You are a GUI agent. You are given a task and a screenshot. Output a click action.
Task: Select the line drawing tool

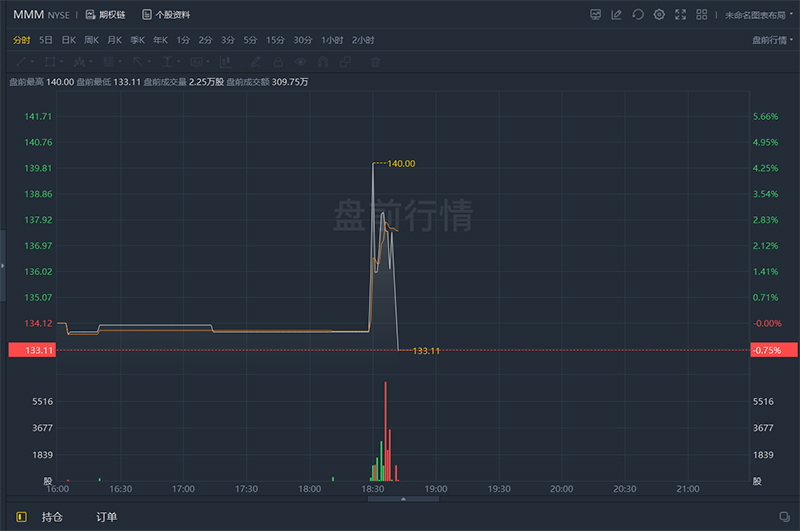21,62
